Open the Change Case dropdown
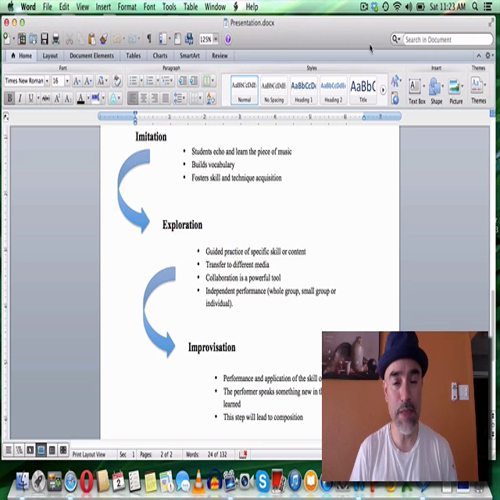The width and height of the screenshot is (500, 500). click(x=102, y=81)
